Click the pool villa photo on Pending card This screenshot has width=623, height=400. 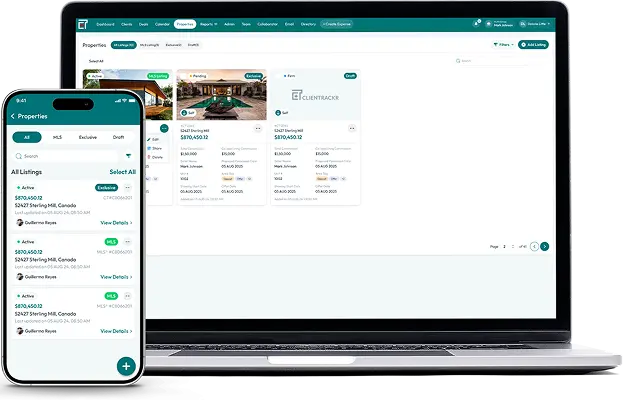click(222, 95)
